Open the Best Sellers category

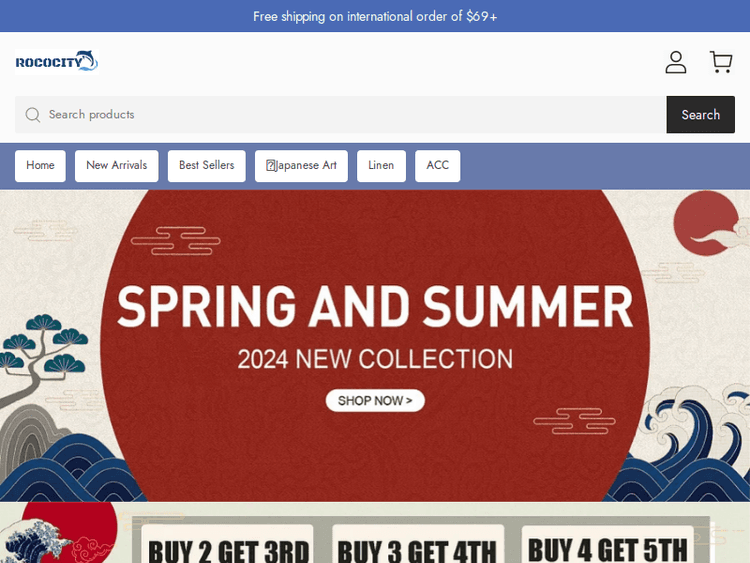[207, 166]
